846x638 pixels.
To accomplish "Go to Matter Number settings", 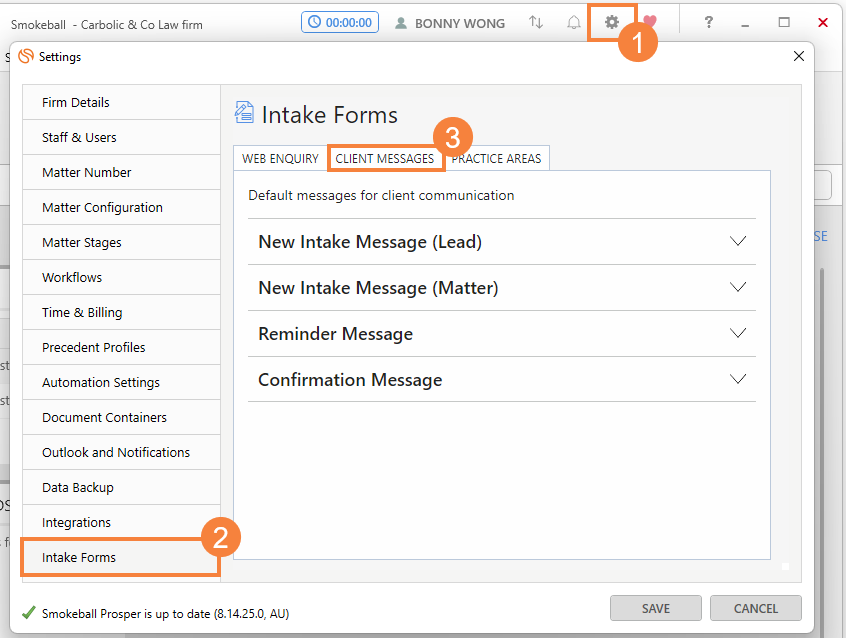I will point(121,173).
